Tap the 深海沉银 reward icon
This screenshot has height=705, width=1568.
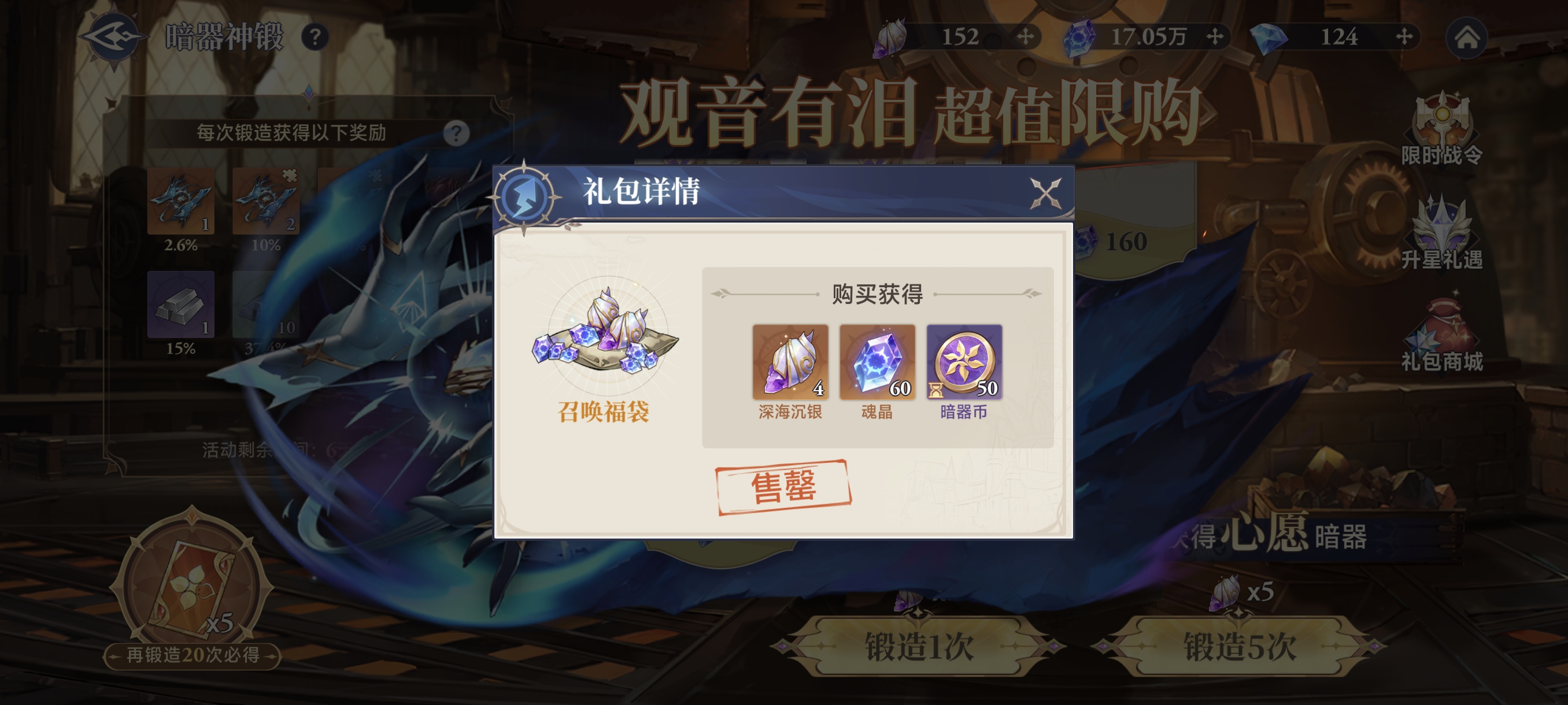790,362
